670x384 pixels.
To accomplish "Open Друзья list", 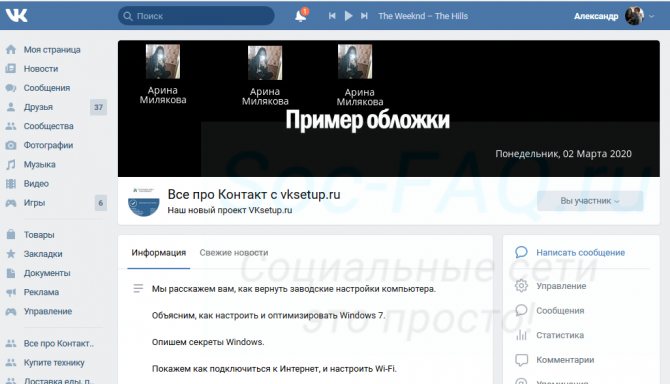I will (x=38, y=107).
